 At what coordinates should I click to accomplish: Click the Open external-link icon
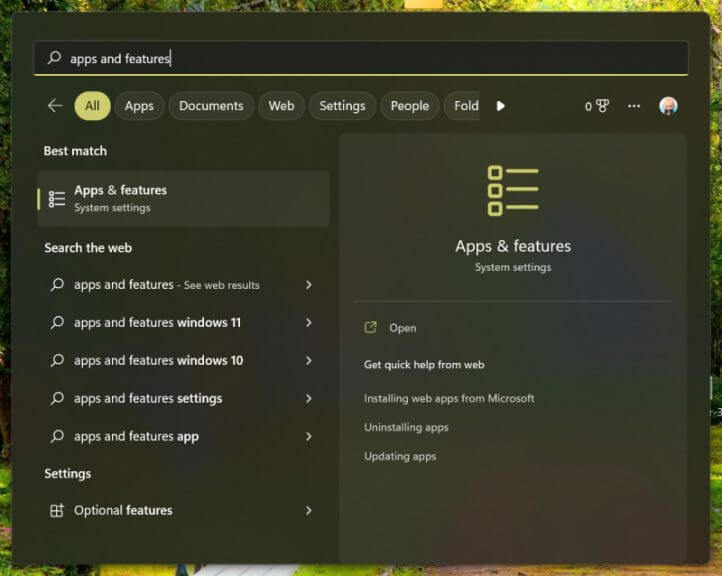371,327
